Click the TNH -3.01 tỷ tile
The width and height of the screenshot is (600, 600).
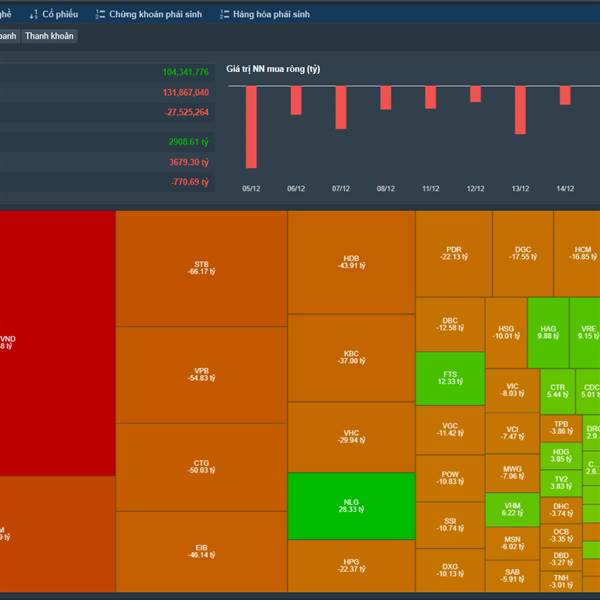point(561,581)
